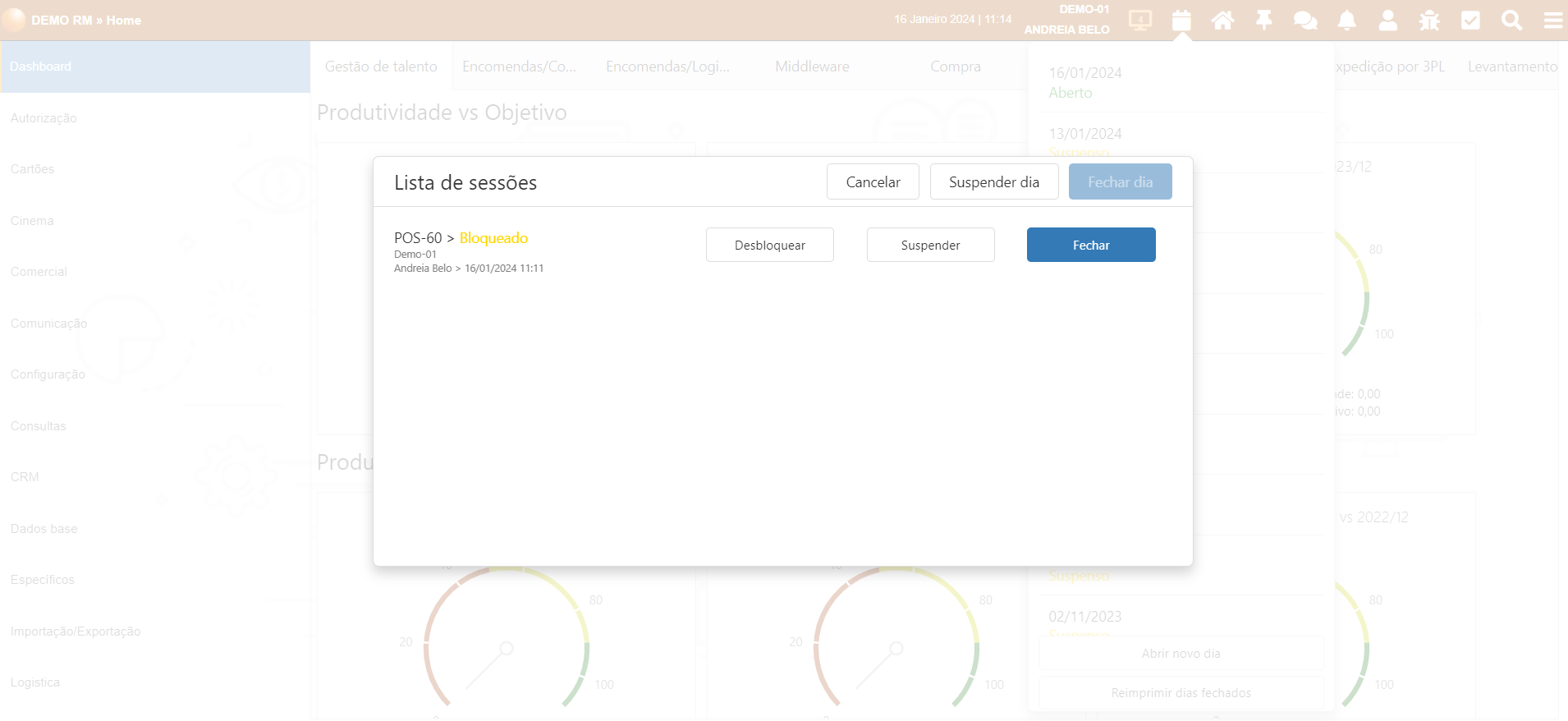Viewport: 1568px width, 721px height.
Task: Click the bug report icon
Action: (x=1429, y=20)
